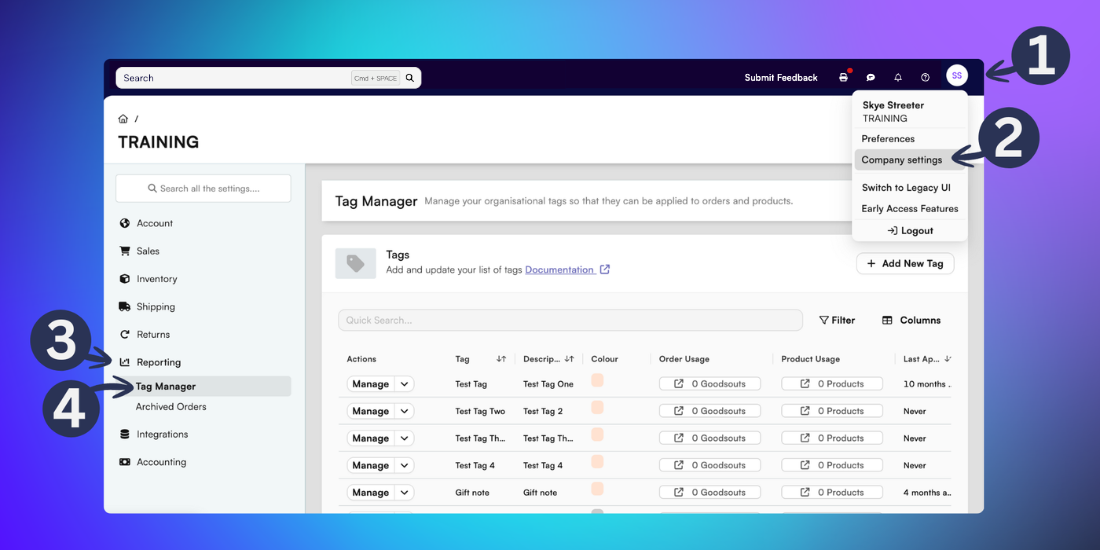
Task: Click the Reporting chart icon
Action: point(125,362)
